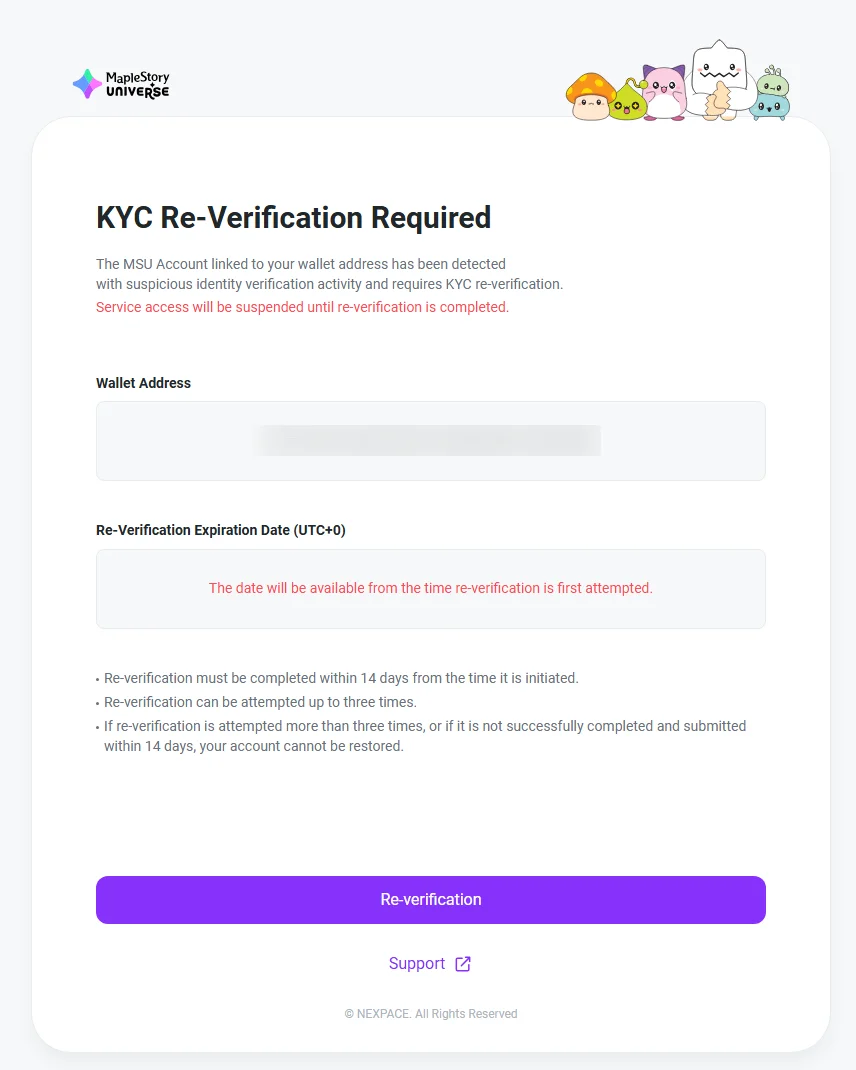Click the white ghost mascot giving thumbs-up

coord(718,75)
